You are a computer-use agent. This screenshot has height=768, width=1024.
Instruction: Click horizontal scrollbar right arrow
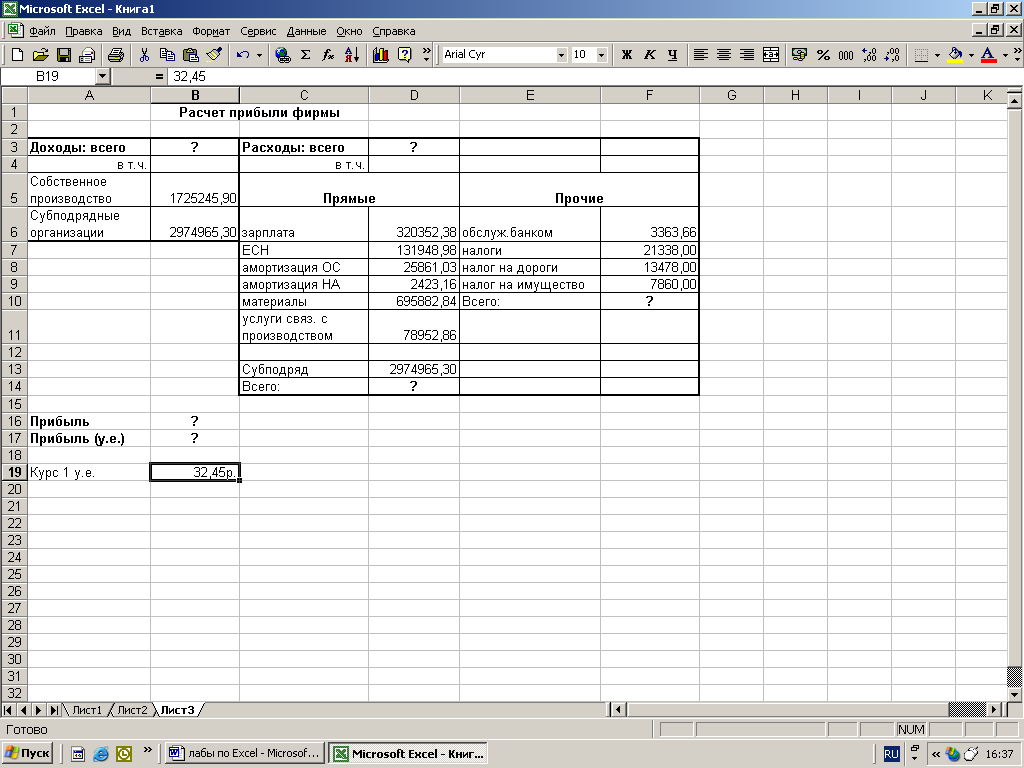tap(994, 709)
